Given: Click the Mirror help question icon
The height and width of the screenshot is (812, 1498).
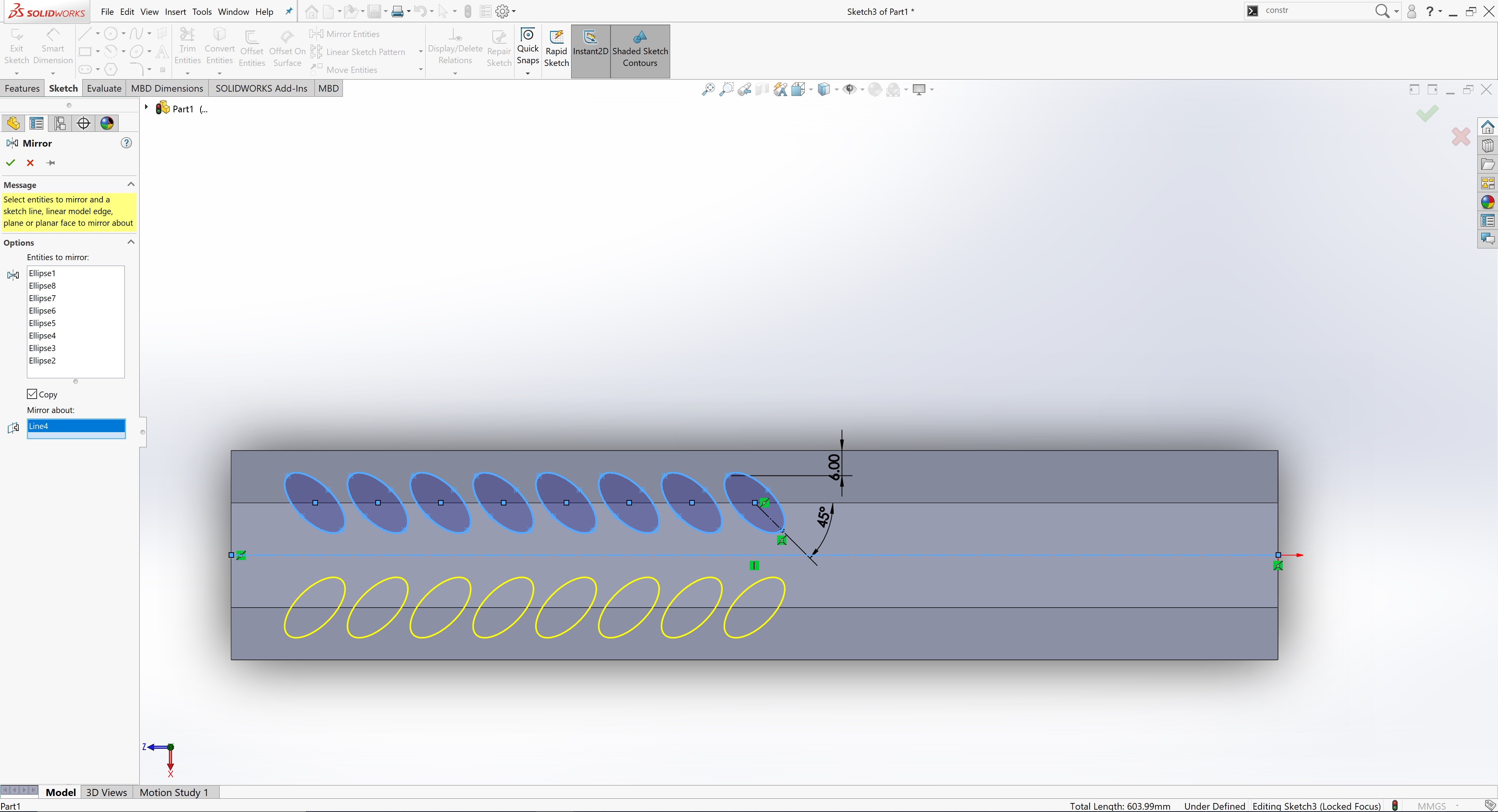Looking at the screenshot, I should click(126, 143).
